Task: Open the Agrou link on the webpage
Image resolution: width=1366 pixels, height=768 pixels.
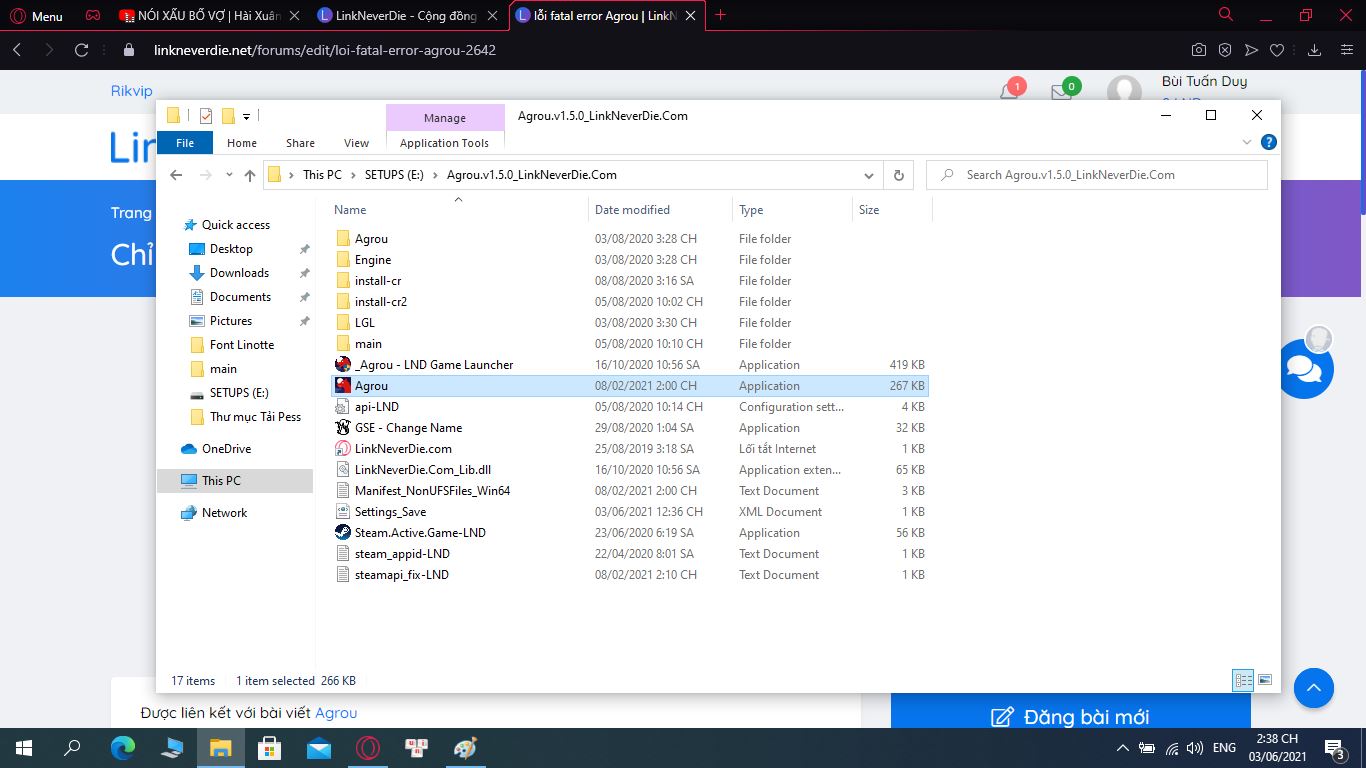Action: pos(337,712)
